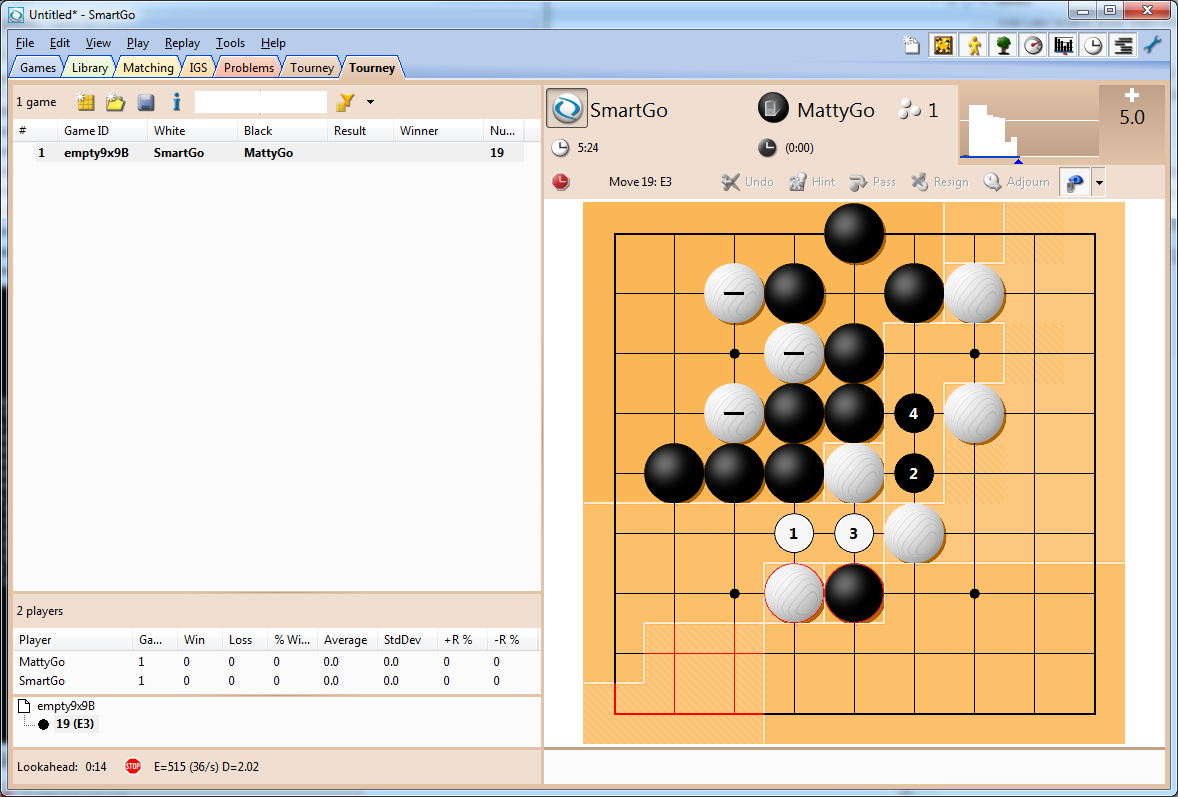Click the red stop clock icon
Screen dimensions: 1178x797
561,182
